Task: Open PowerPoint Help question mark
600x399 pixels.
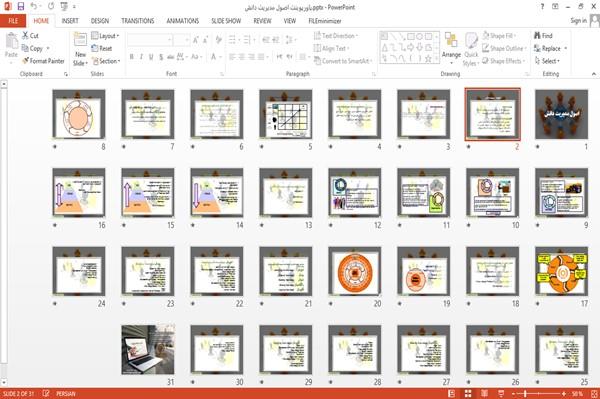Action: 542,7
